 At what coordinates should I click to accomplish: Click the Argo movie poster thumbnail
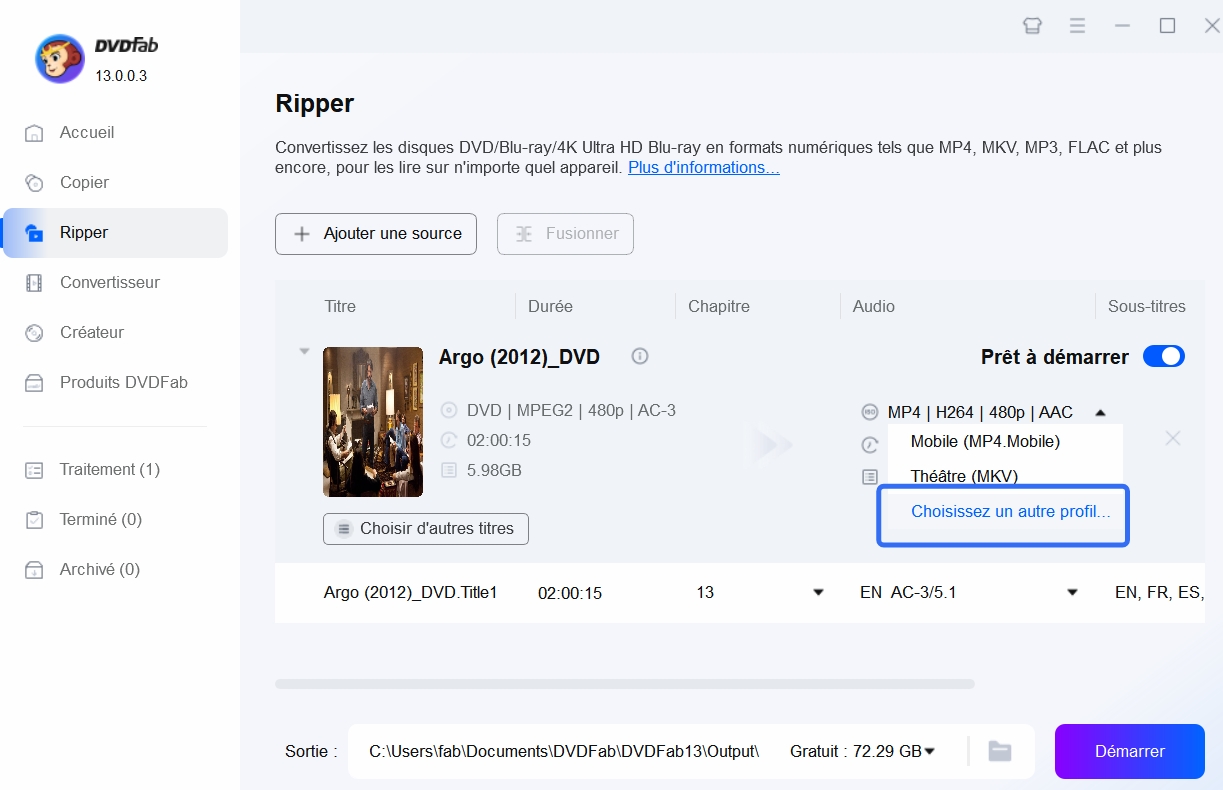tap(373, 422)
